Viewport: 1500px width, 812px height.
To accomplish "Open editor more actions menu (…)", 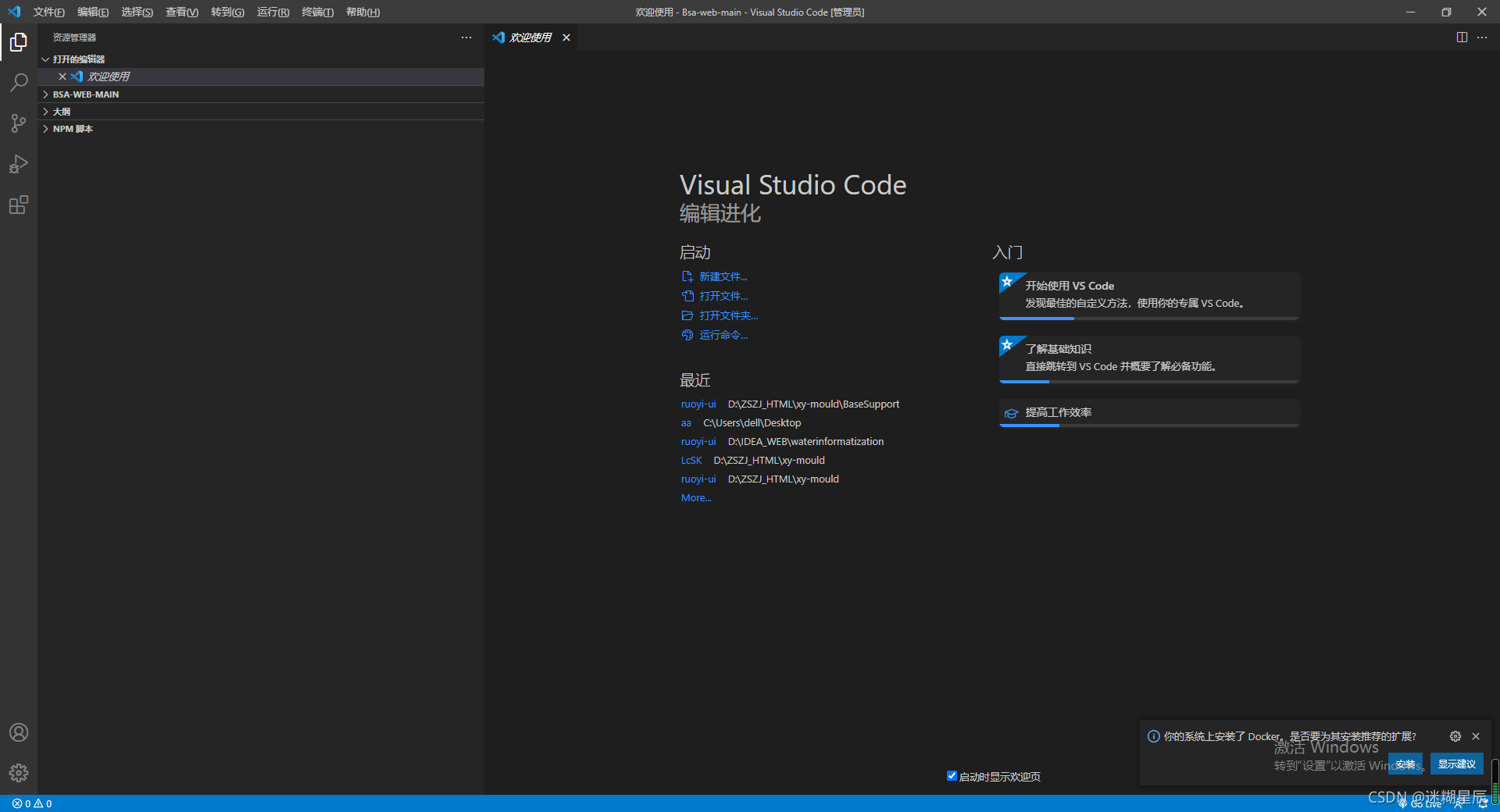I will [x=1482, y=37].
